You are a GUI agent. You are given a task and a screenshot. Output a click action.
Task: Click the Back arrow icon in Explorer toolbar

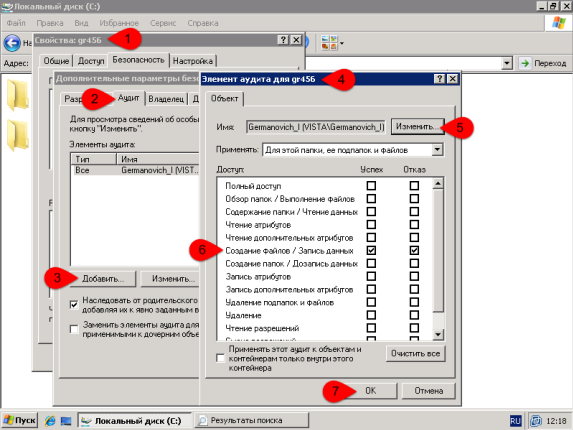[12, 43]
